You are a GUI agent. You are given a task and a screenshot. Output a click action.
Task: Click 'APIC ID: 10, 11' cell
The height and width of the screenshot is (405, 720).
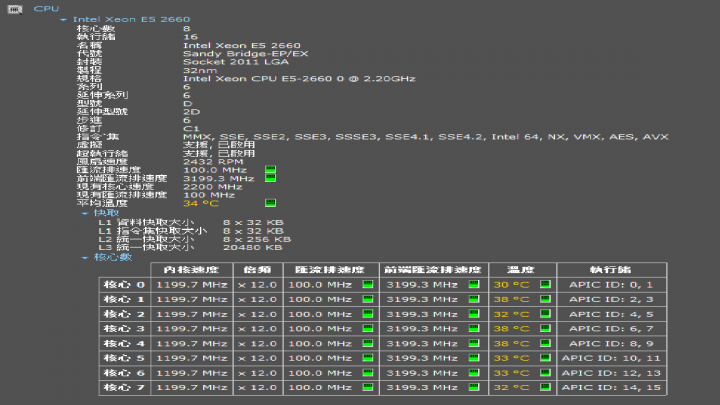click(611, 358)
